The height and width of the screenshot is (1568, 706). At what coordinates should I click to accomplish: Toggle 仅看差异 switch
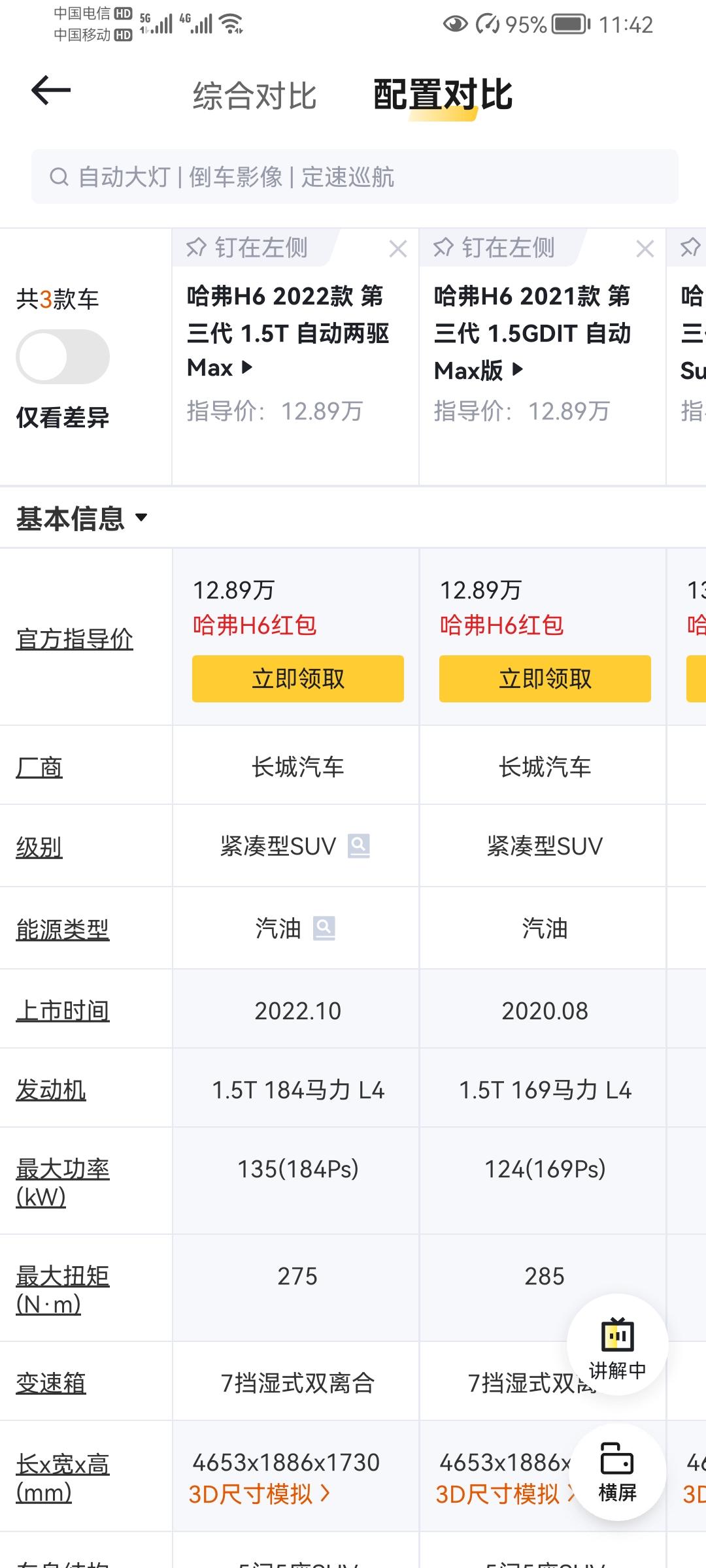click(63, 357)
